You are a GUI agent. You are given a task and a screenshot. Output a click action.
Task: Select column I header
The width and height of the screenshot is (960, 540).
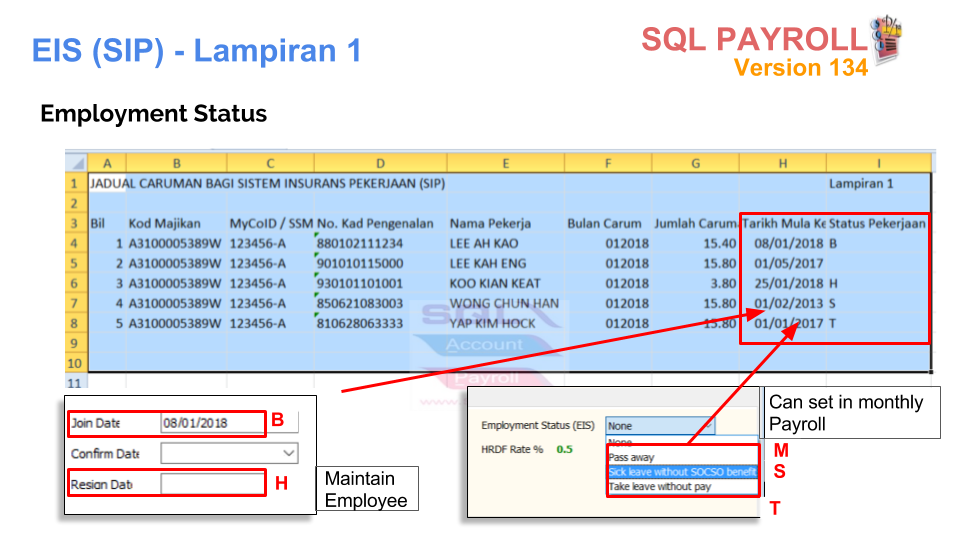(879, 163)
